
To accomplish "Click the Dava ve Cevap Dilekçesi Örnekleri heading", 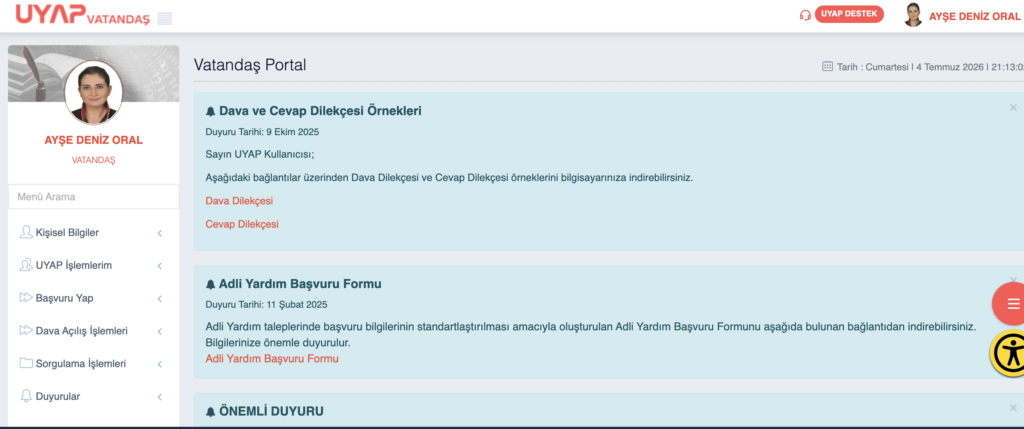I will (320, 111).
